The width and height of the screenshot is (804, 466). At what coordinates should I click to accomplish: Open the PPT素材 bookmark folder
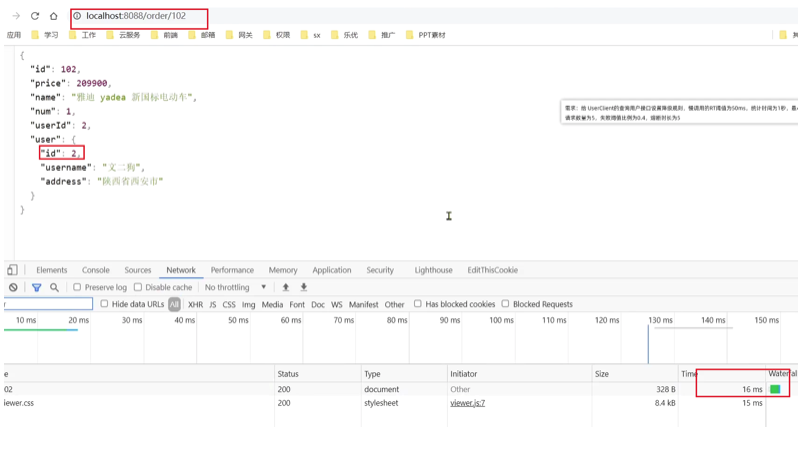[426, 35]
